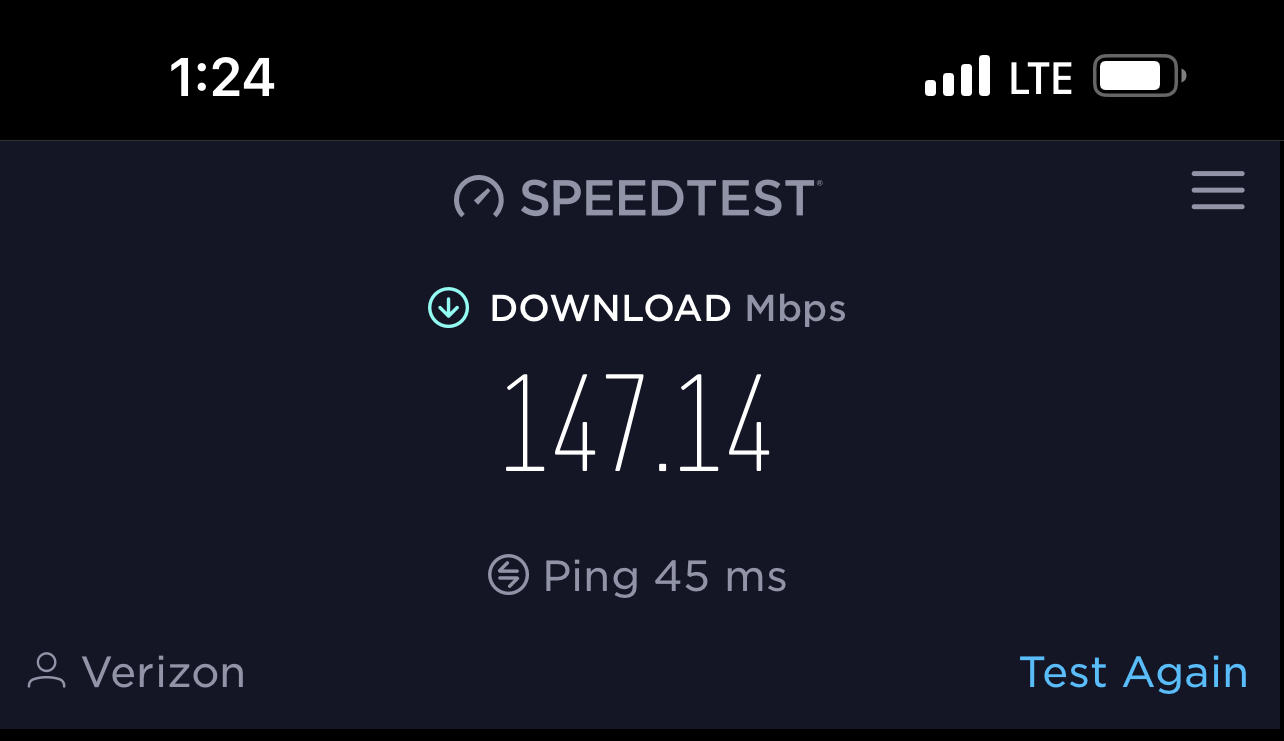
Task: Tap the LTE network indicator
Action: pos(1041,78)
